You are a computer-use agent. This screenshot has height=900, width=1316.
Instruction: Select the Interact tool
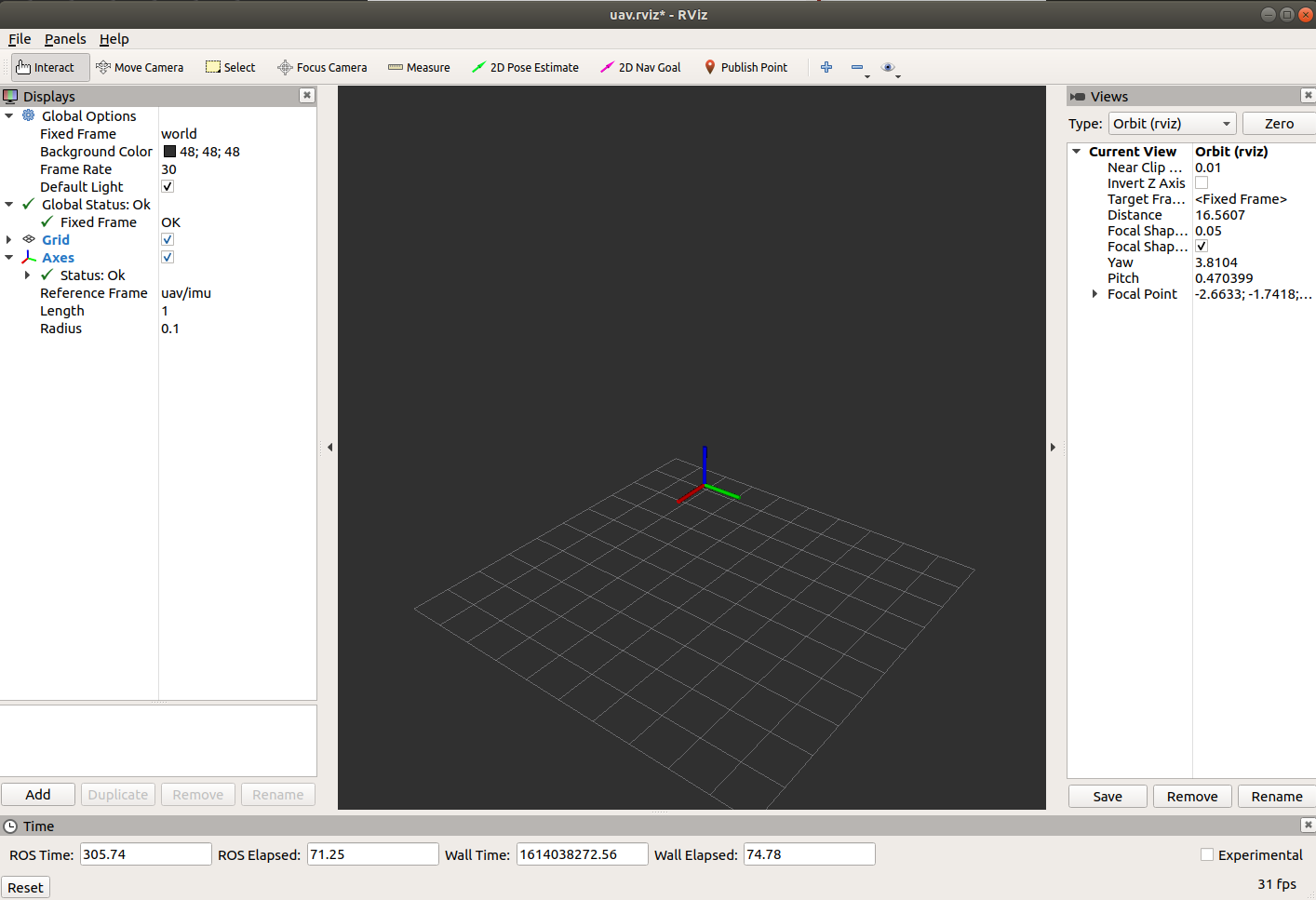pyautogui.click(x=46, y=67)
